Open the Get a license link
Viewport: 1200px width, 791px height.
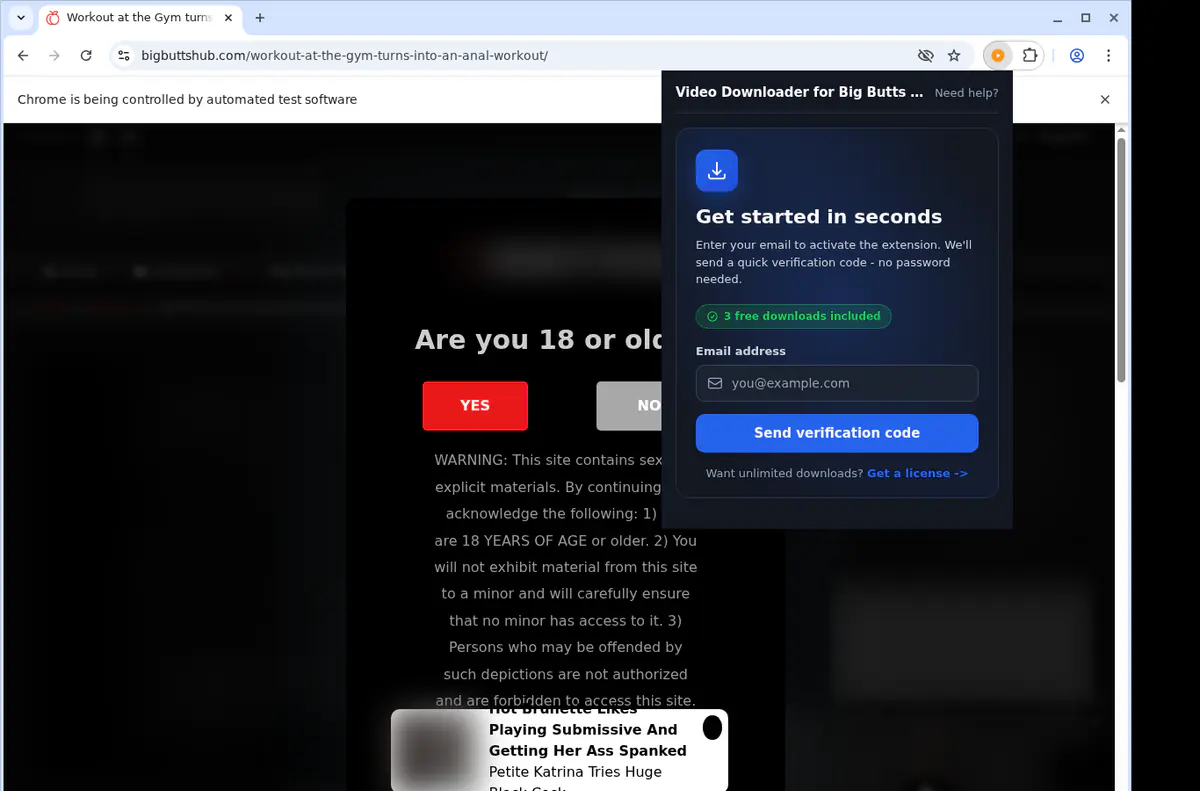[x=917, y=473]
